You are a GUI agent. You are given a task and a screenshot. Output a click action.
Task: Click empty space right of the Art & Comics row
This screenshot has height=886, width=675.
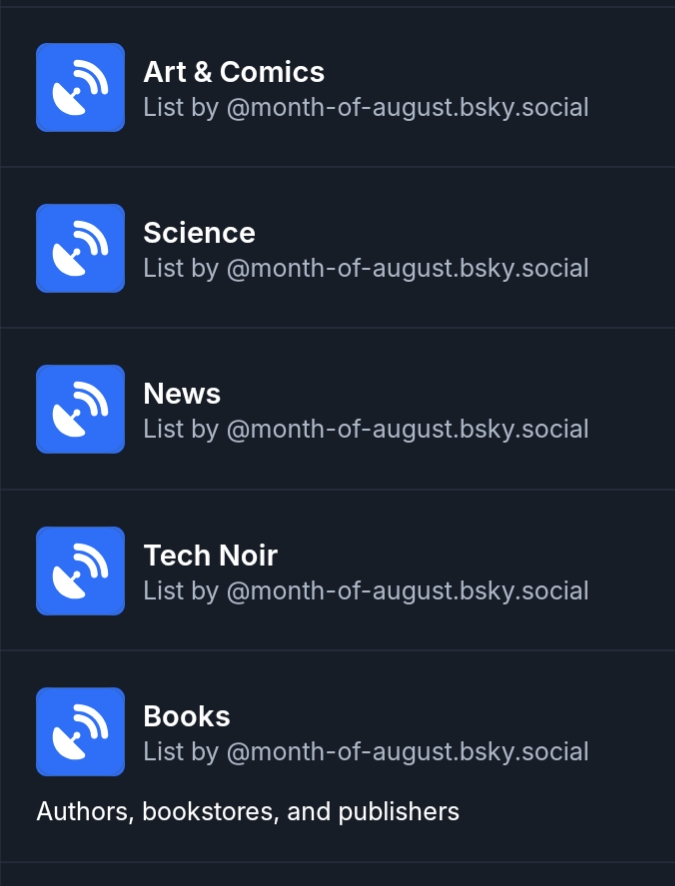635,87
